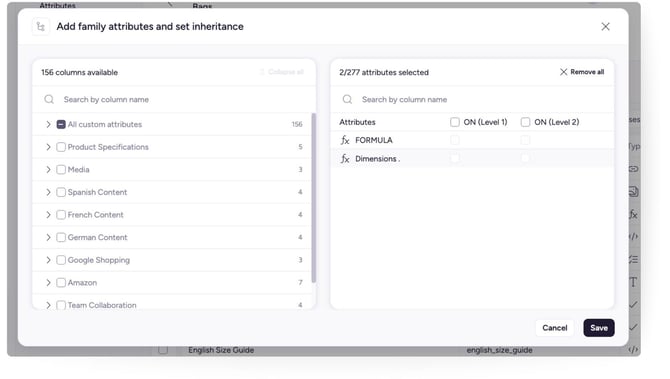Screen dimensions: 670x379
Task: Click the Attributes column header
Action: pos(357,122)
